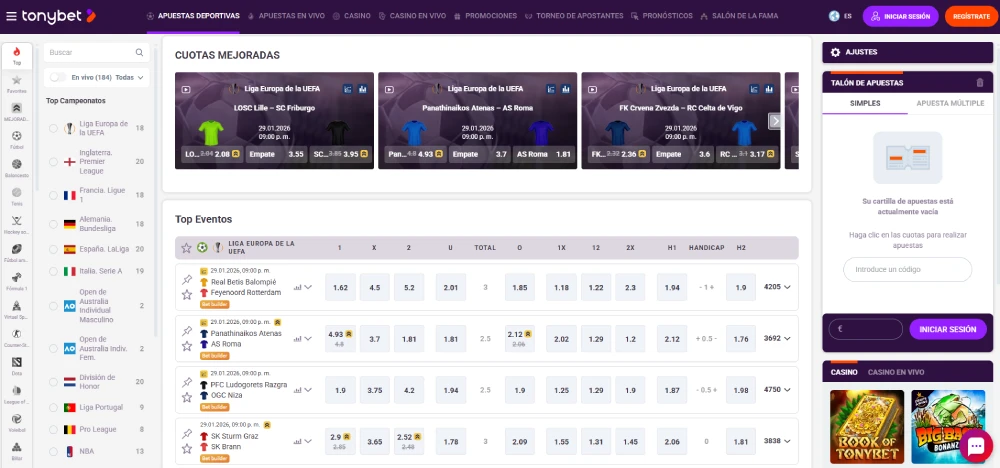Viewport: 1000px width, 468px height.
Task: Bet on AS Roma at 1.81 in Cuotas Mejoradas
Action: pyautogui.click(x=544, y=154)
